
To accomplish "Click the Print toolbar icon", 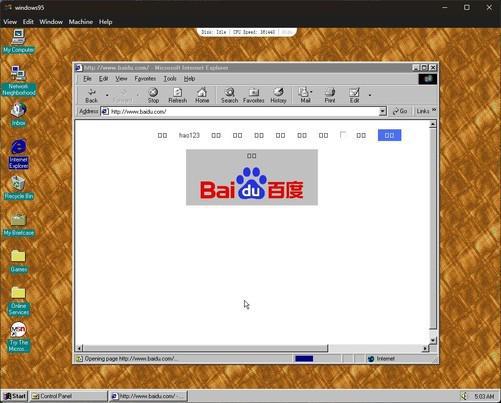I will point(330,95).
